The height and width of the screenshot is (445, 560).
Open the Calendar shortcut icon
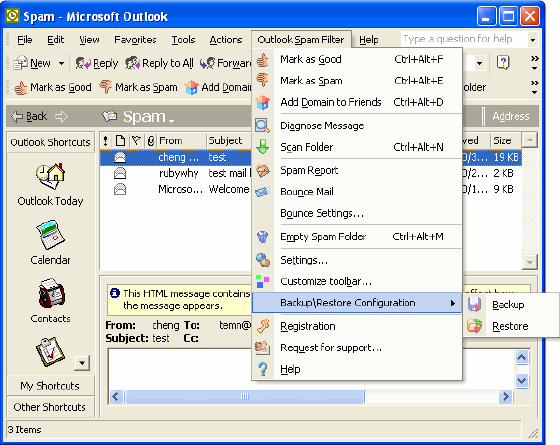point(50,235)
